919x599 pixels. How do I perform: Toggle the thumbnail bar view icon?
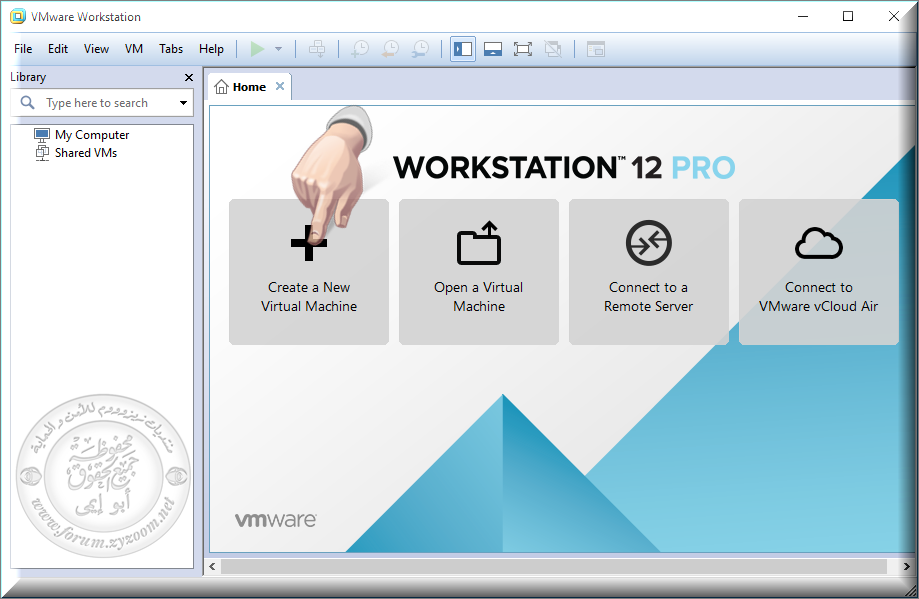pyautogui.click(x=493, y=49)
